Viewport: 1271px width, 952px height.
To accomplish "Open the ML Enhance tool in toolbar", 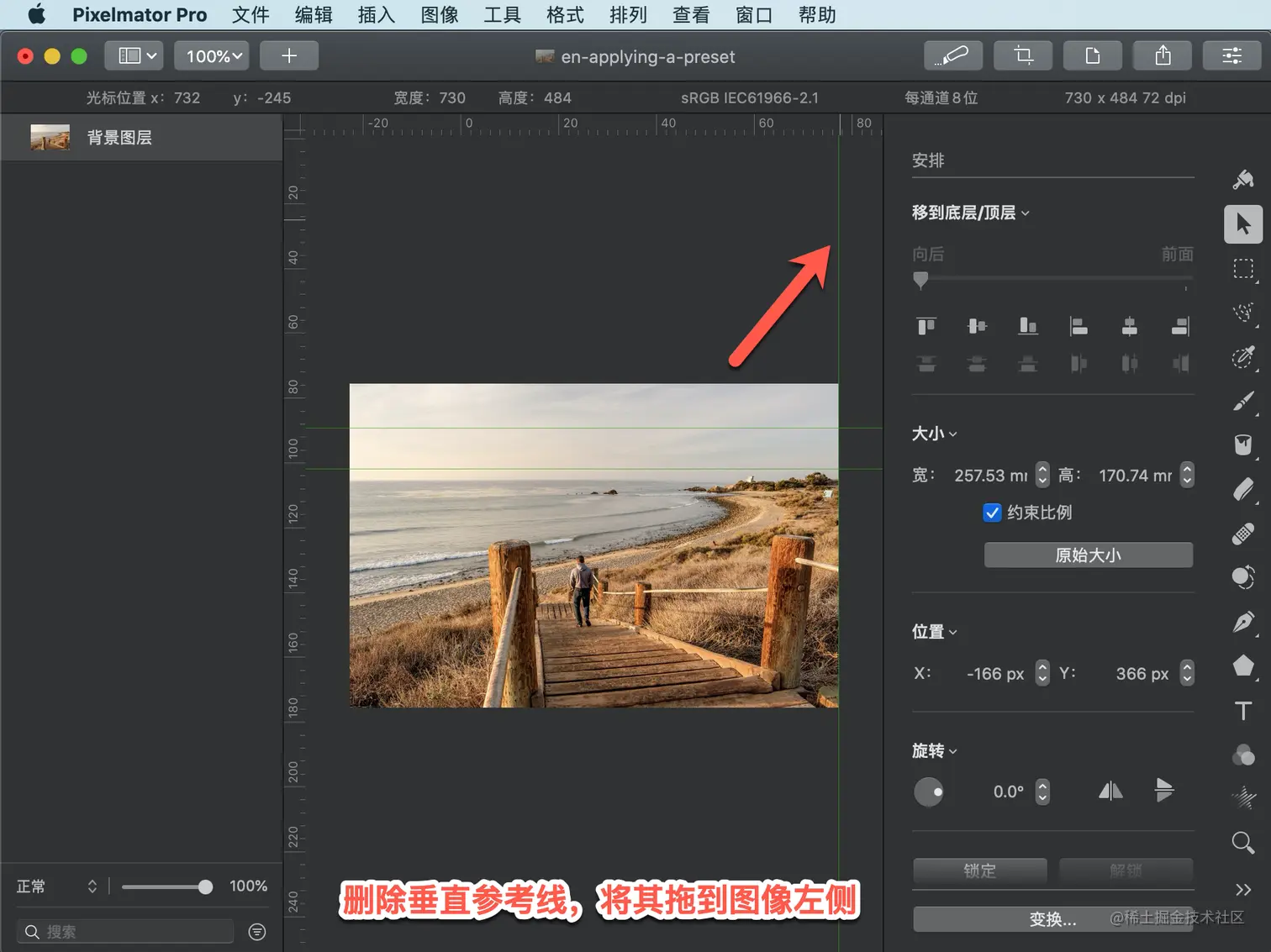I will (x=953, y=56).
